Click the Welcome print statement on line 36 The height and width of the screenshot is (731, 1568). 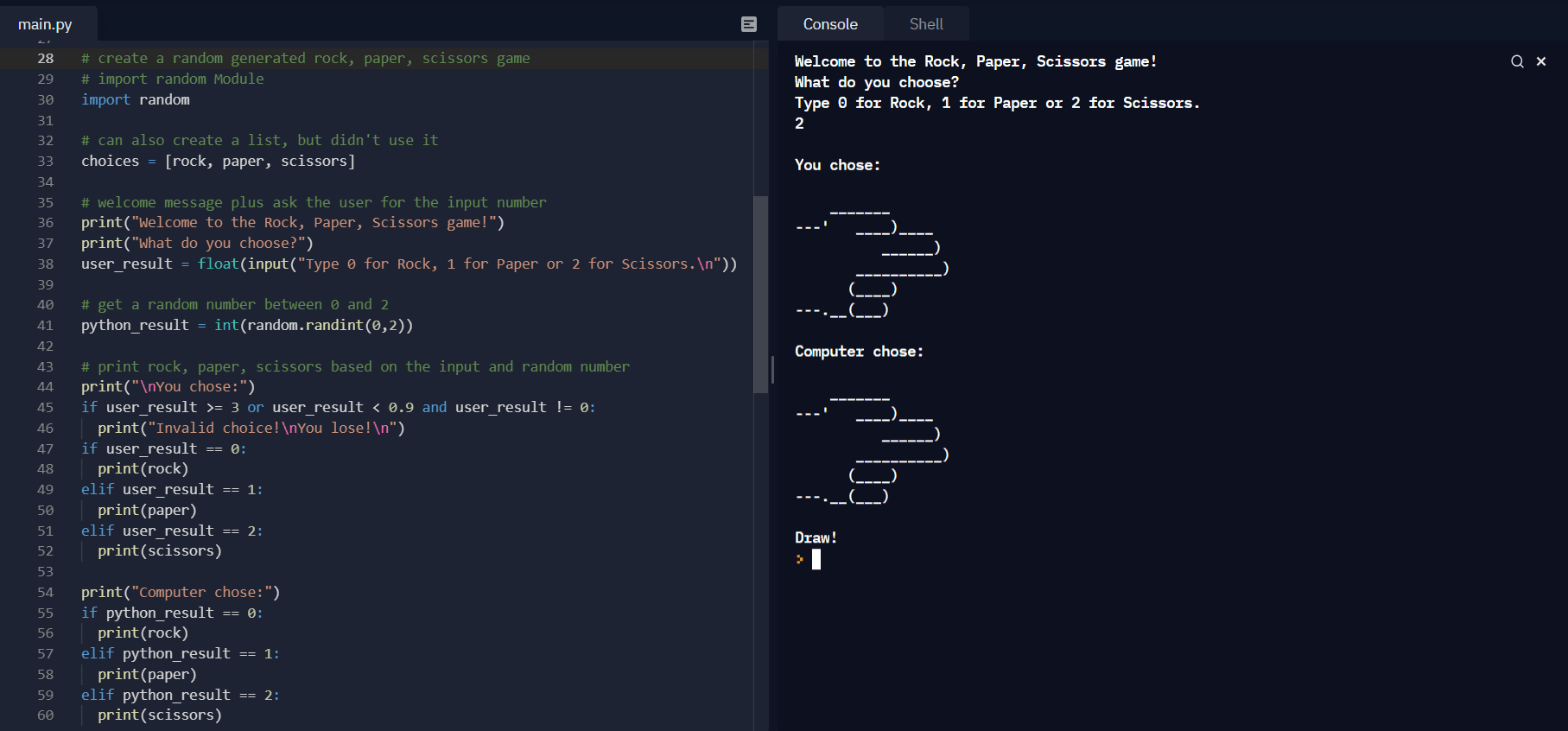click(x=292, y=222)
